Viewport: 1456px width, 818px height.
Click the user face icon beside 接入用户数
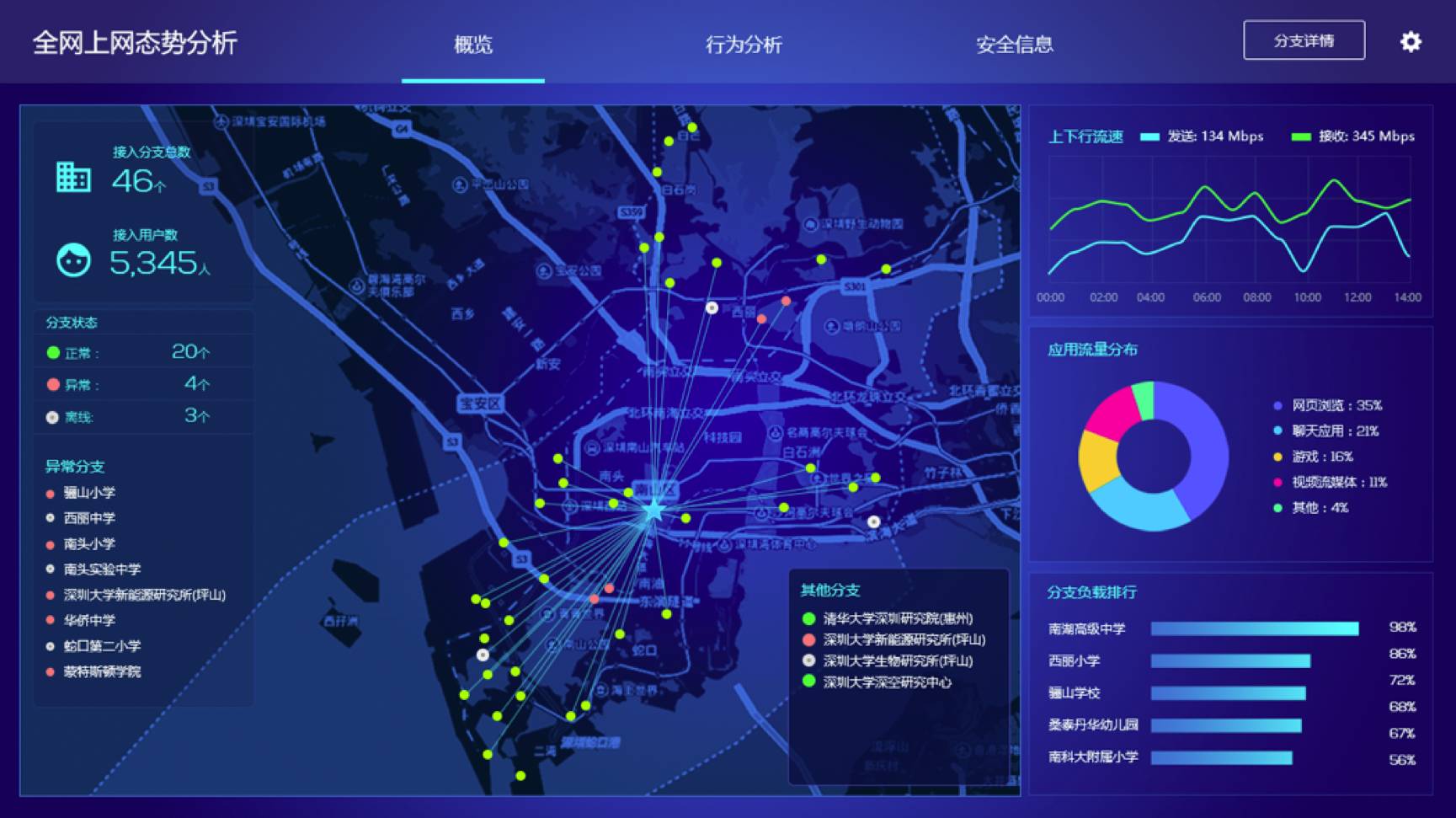(73, 259)
